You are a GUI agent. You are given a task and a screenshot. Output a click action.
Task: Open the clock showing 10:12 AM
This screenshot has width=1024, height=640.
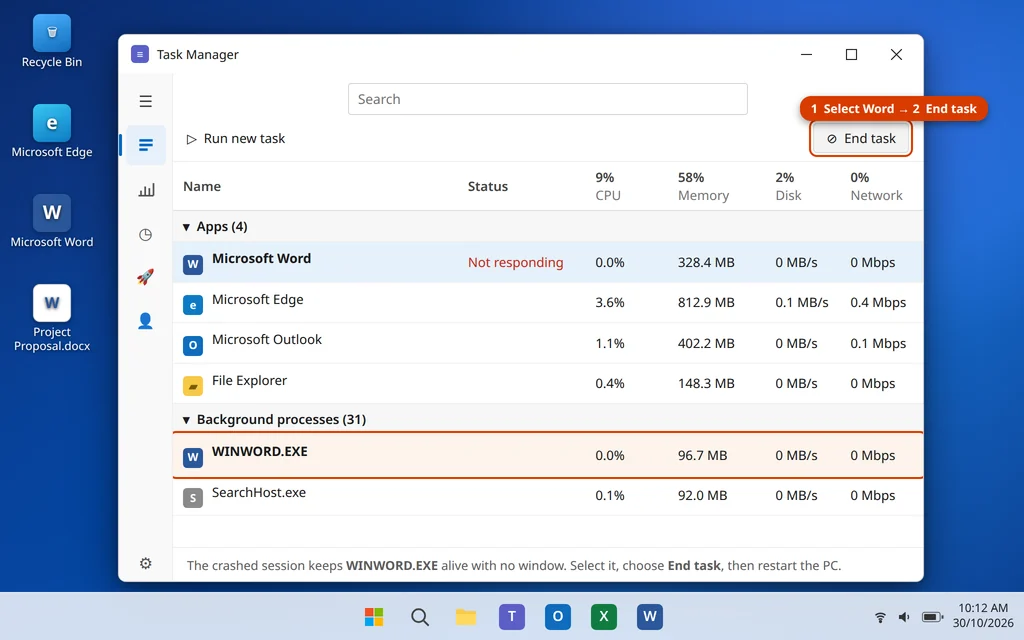pos(983,616)
